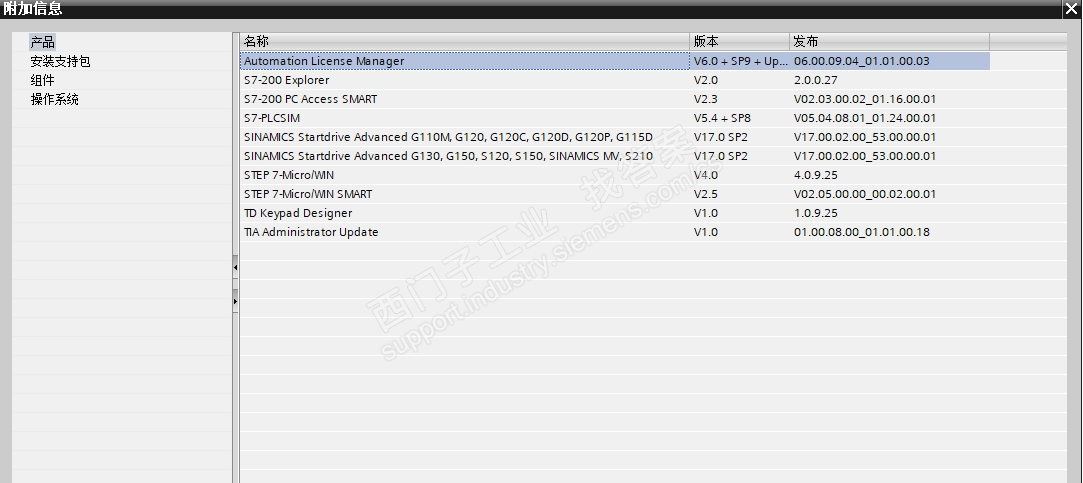Open 操作系统 category
Image resolution: width=1083 pixels, height=483 pixels.
click(x=55, y=100)
